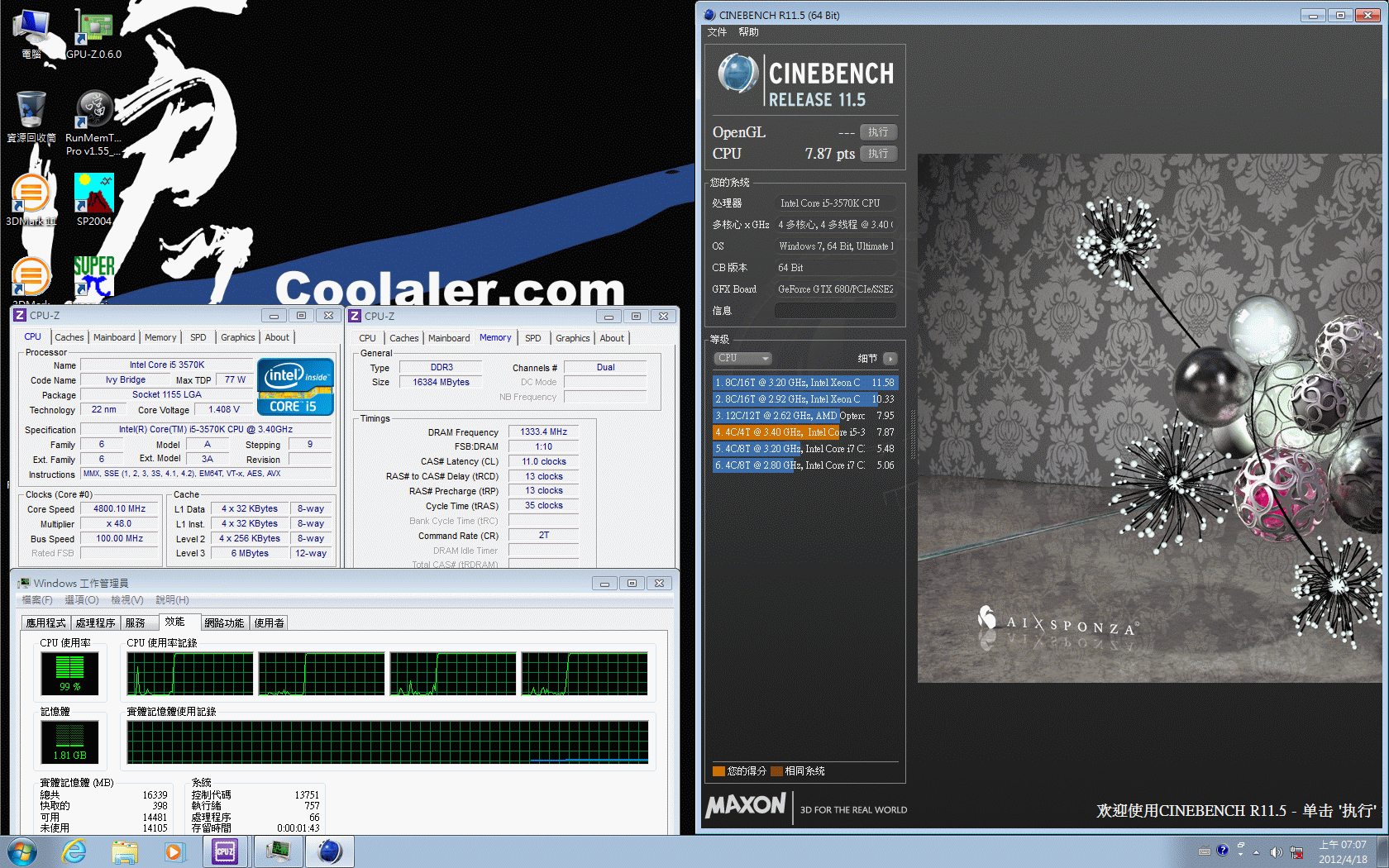Switch to Graphics tab in right CPU-Z

(573, 338)
